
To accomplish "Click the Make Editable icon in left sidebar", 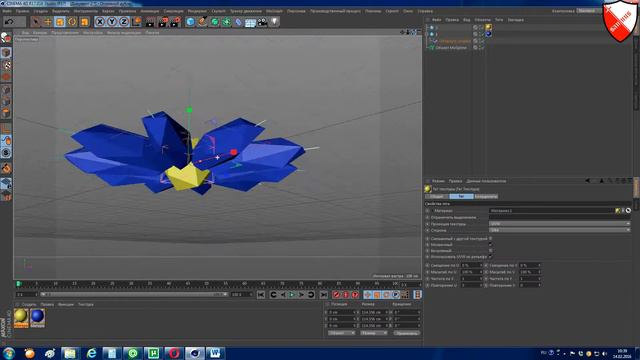I will coord(6,38).
